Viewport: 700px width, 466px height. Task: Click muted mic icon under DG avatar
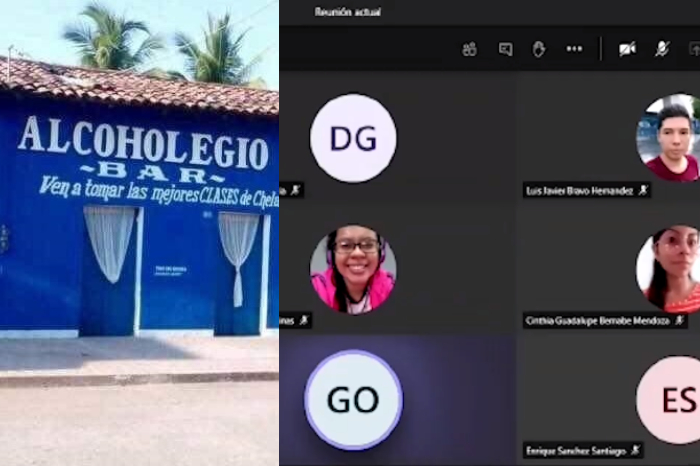point(296,190)
